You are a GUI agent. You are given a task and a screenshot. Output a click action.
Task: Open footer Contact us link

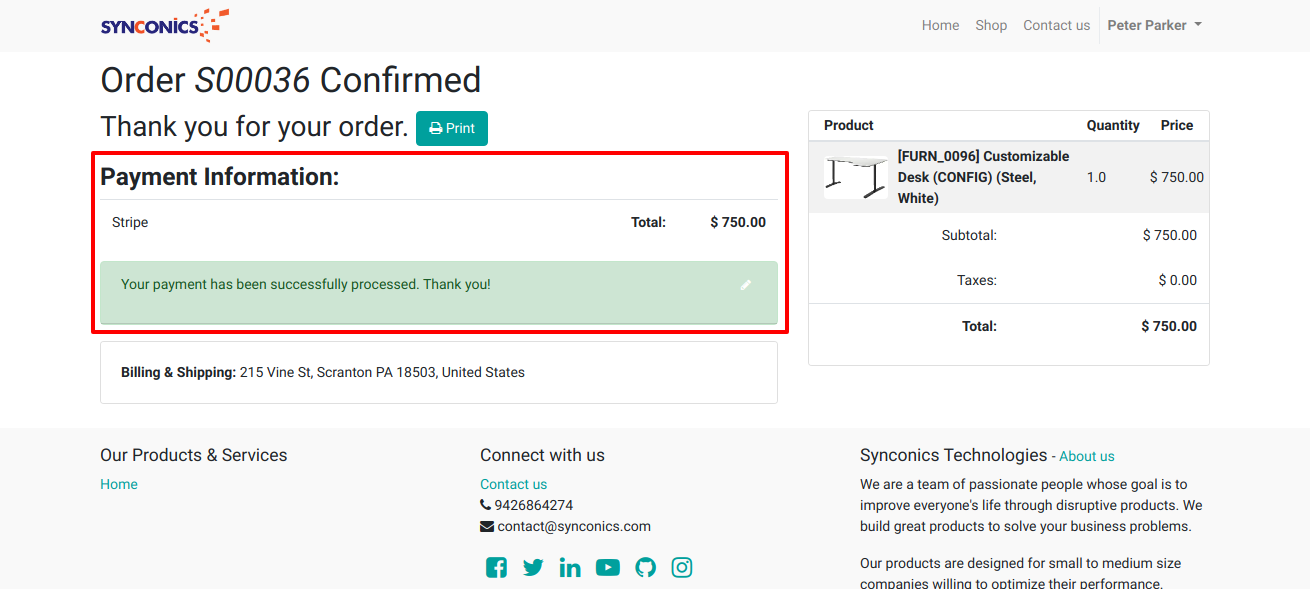[x=513, y=484]
